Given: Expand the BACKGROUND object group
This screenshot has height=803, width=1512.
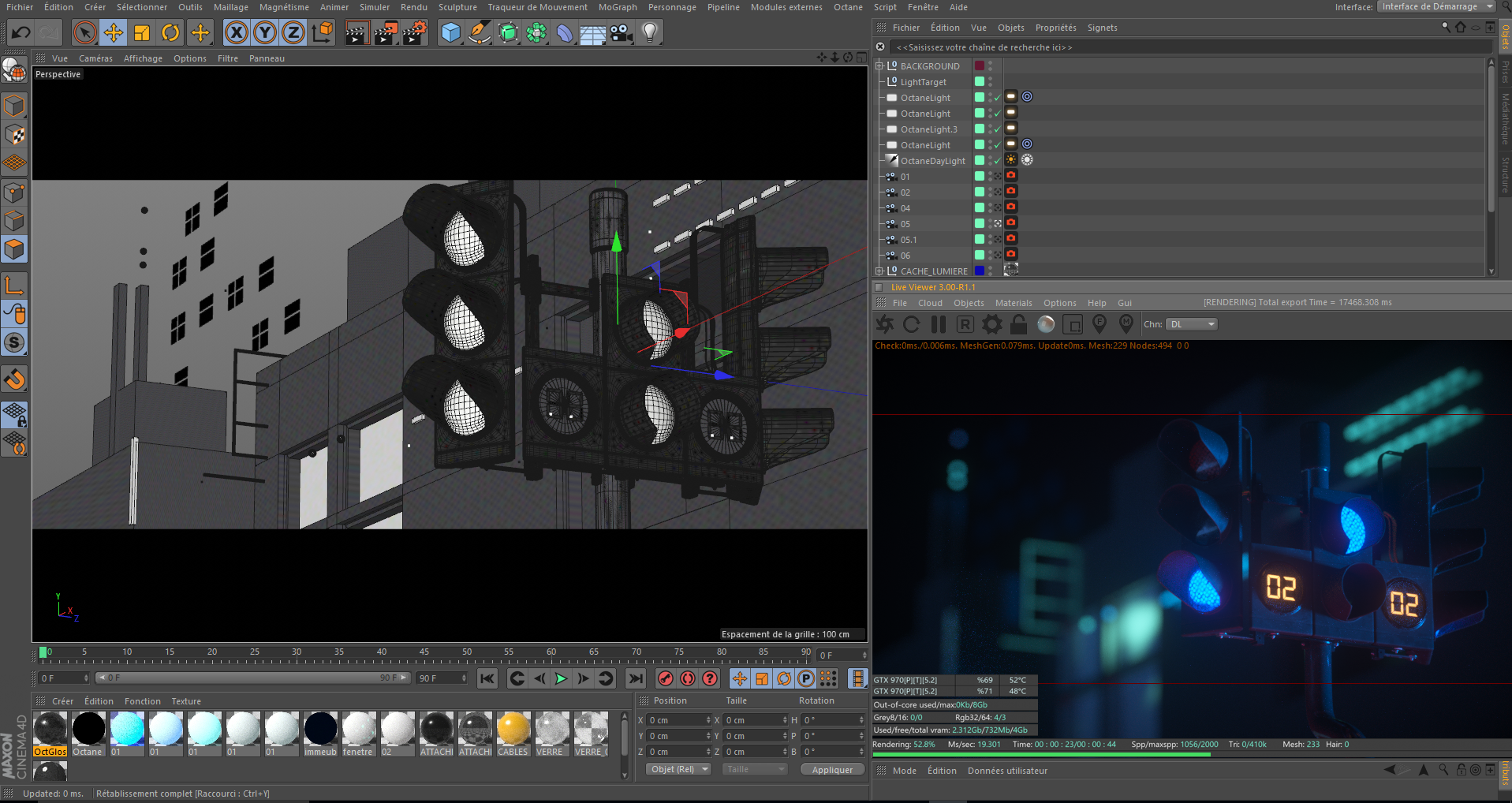Looking at the screenshot, I should pos(879,66).
